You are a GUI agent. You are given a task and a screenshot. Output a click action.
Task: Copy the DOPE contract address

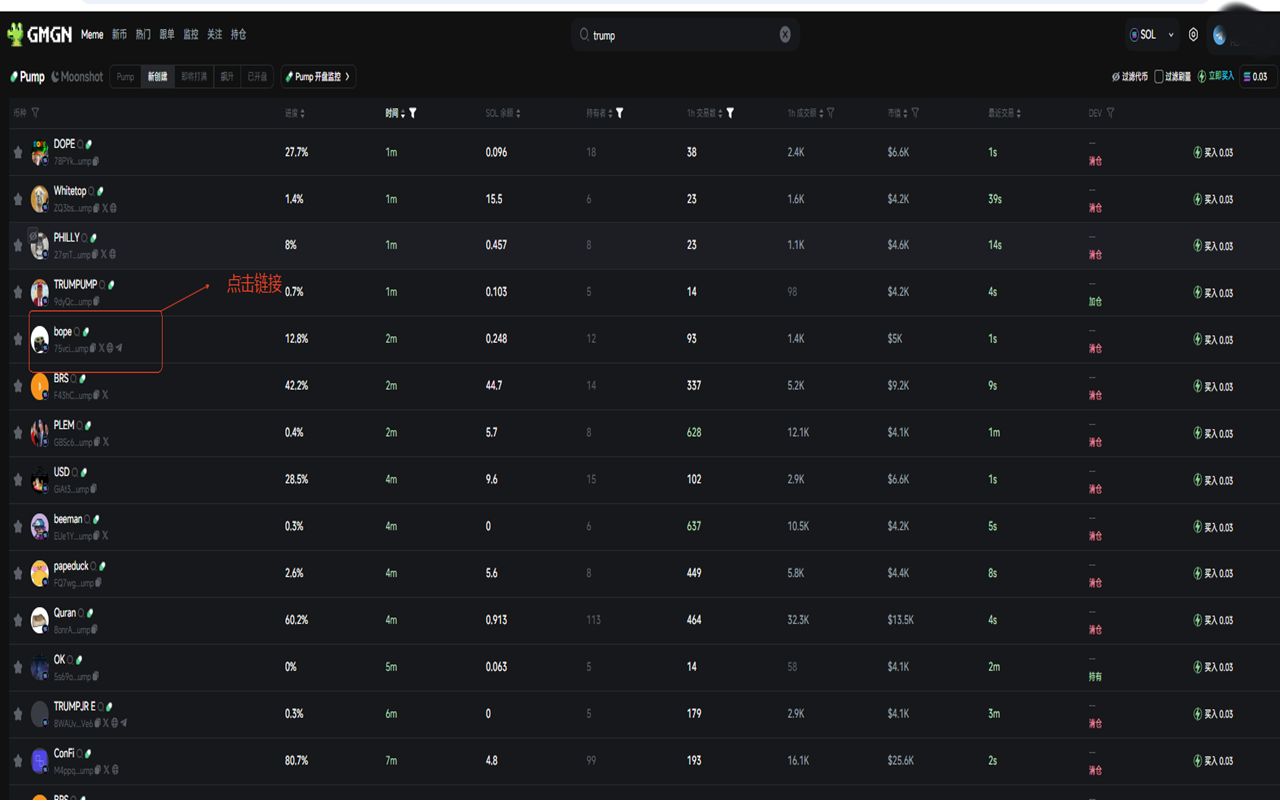click(96, 161)
